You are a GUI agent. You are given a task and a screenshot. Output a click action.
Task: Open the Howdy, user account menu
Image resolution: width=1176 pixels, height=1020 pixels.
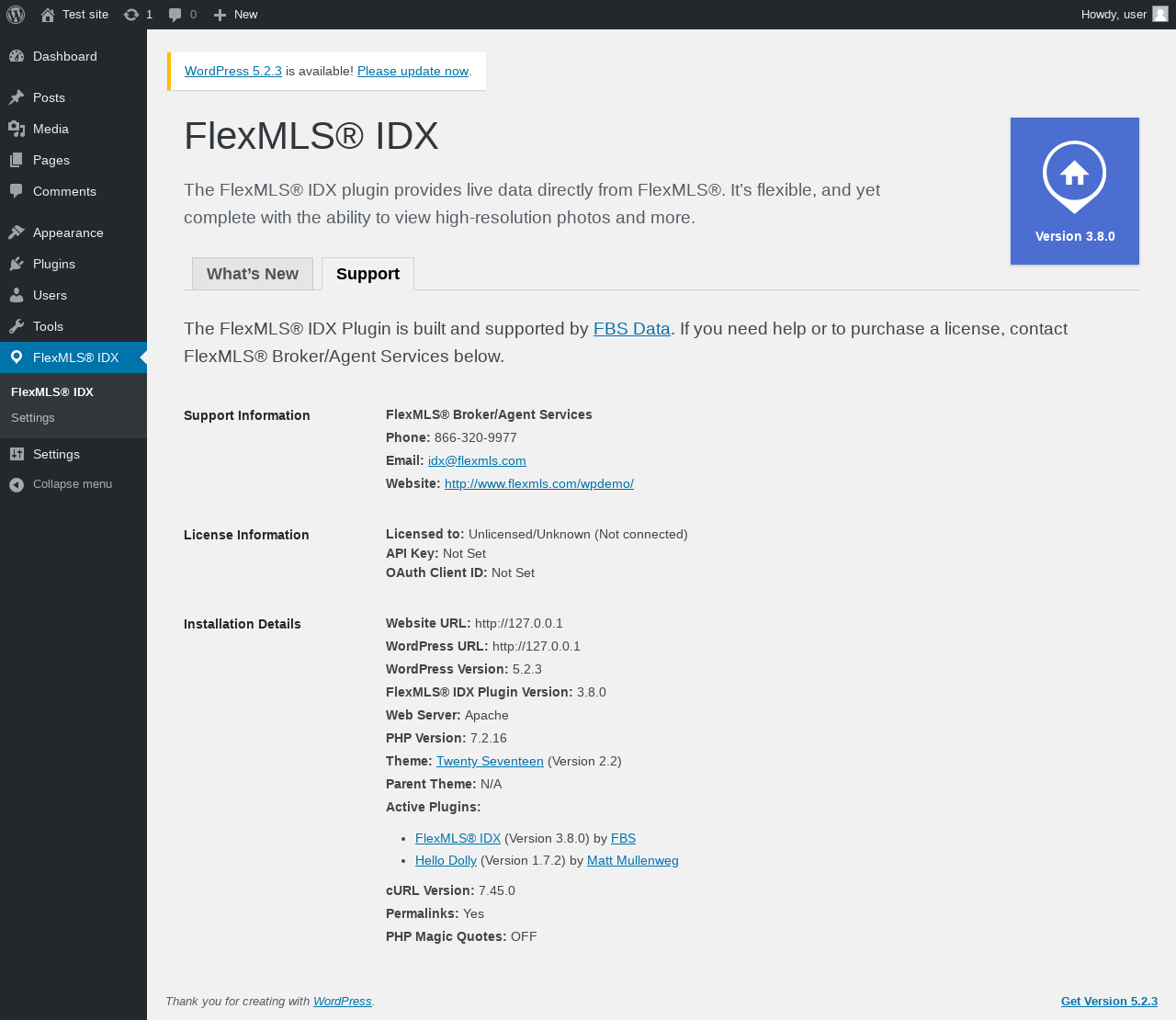pos(1124,15)
